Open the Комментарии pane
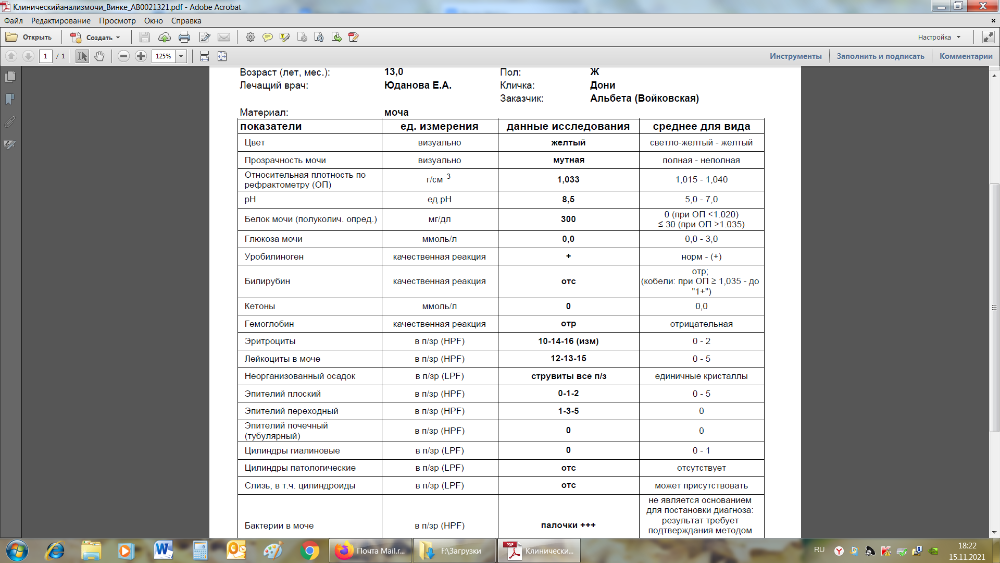This screenshot has height=563, width=1000. pyautogui.click(x=965, y=56)
